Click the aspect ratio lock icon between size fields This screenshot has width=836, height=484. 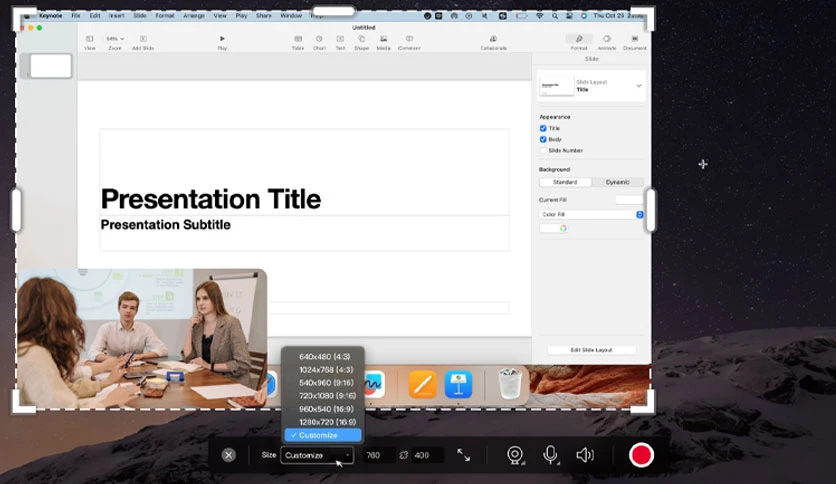click(x=404, y=455)
